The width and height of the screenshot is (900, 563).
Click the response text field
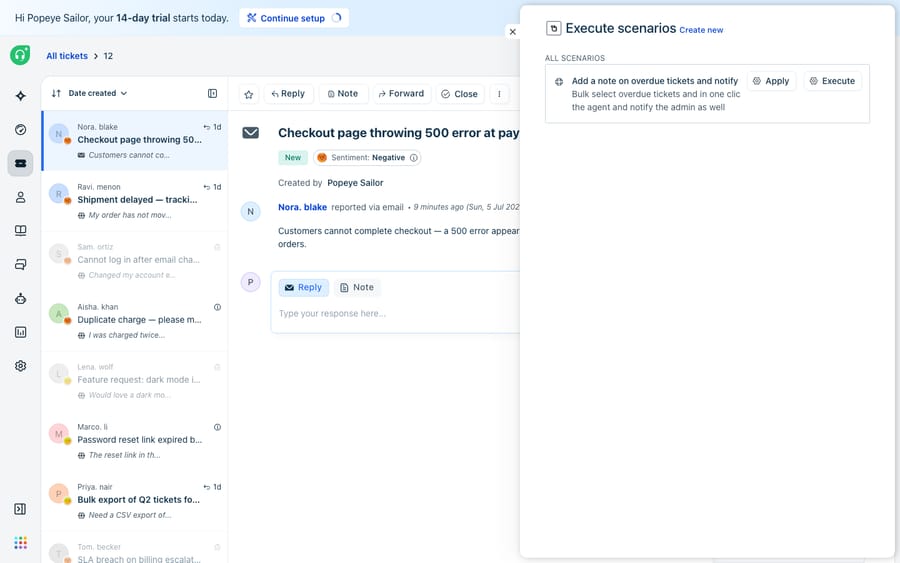coord(396,314)
